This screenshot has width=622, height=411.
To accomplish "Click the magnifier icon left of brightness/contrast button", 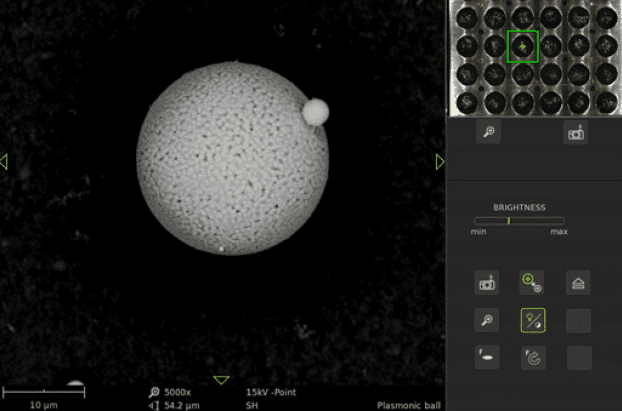I will click(487, 320).
